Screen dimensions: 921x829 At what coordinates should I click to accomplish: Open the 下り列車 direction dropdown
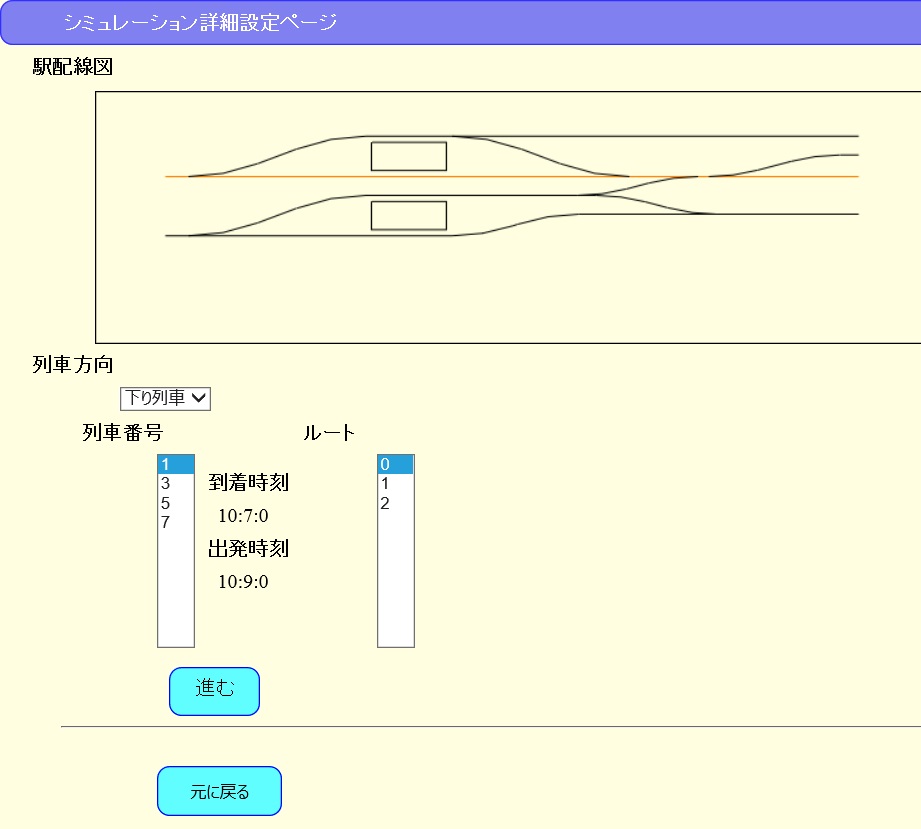164,397
